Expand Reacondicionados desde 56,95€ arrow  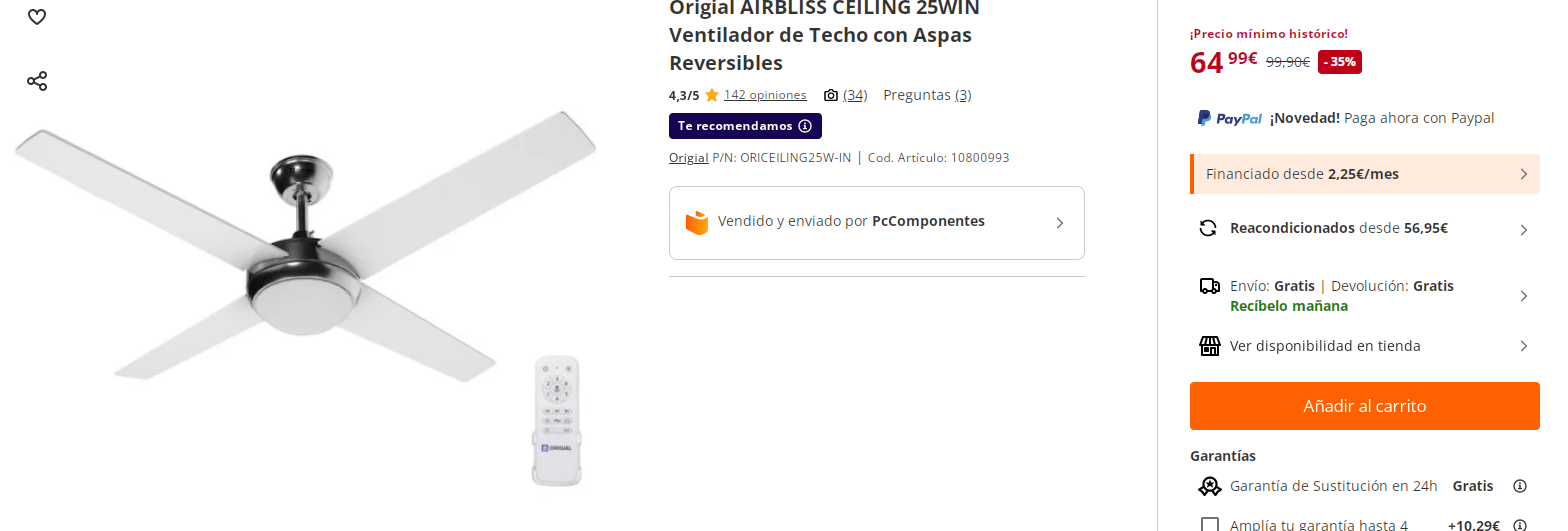[1524, 230]
